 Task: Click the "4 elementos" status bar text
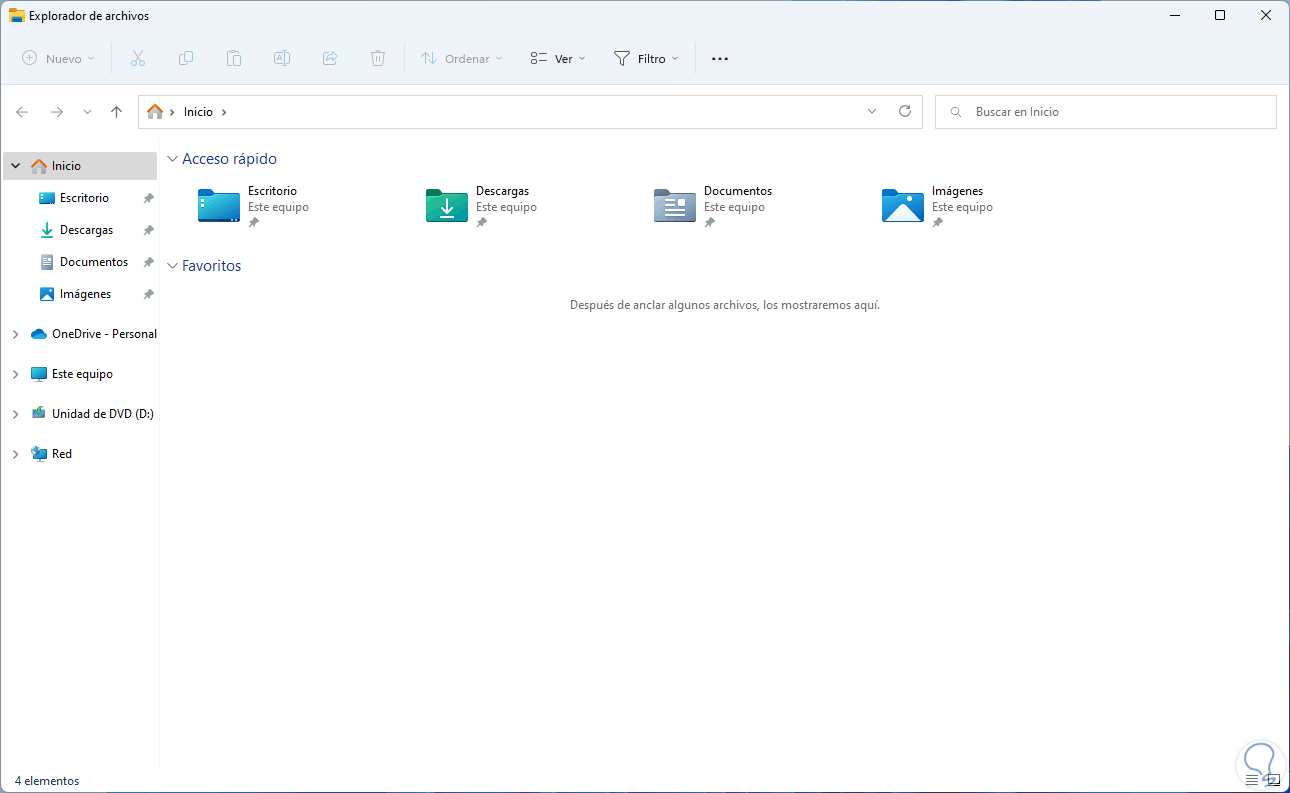[x=47, y=781]
